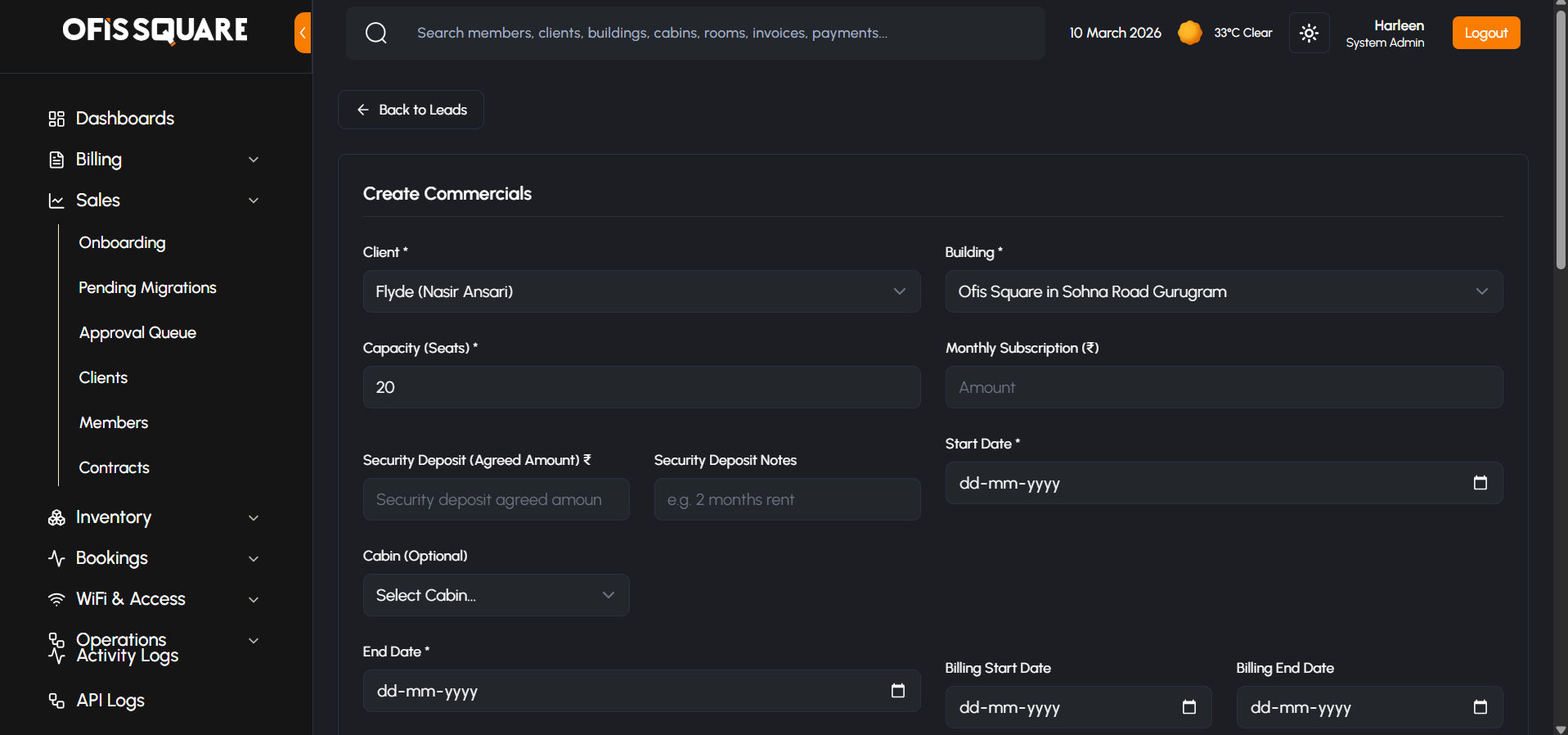This screenshot has width=1568, height=735.
Task: Click the Monthly Subscription amount field
Action: [1224, 387]
